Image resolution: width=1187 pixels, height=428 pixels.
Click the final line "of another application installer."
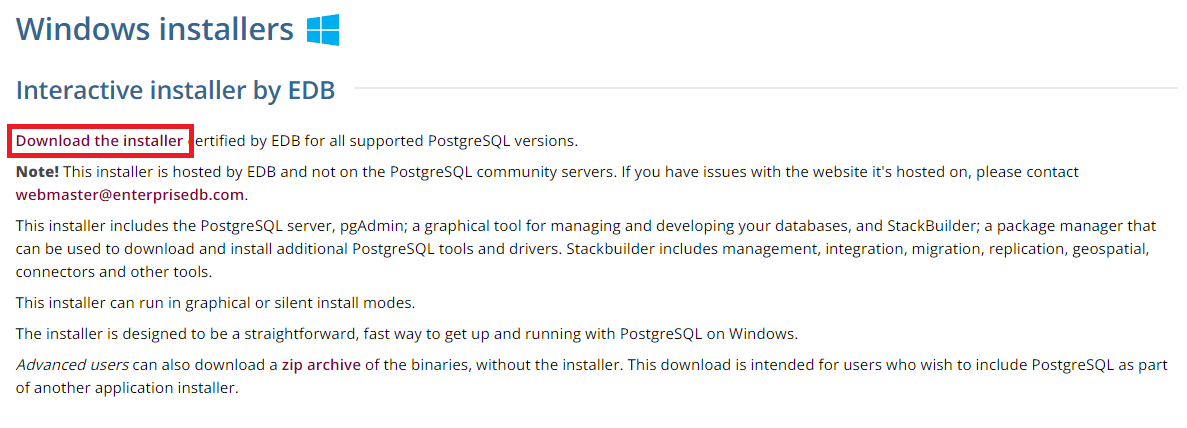tap(127, 388)
